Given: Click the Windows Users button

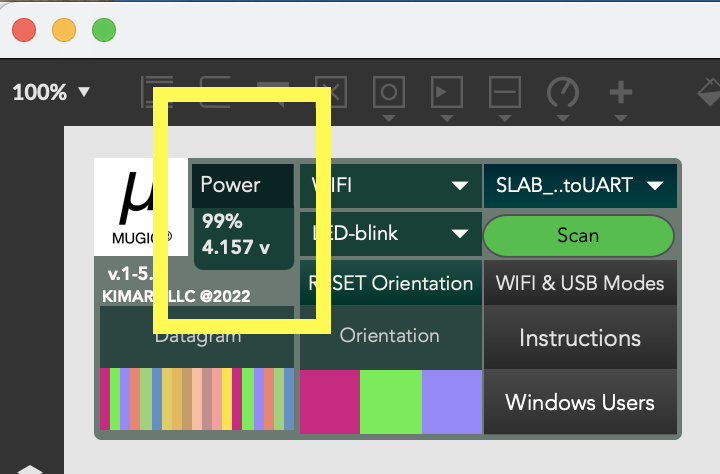Looking at the screenshot, I should 579,403.
